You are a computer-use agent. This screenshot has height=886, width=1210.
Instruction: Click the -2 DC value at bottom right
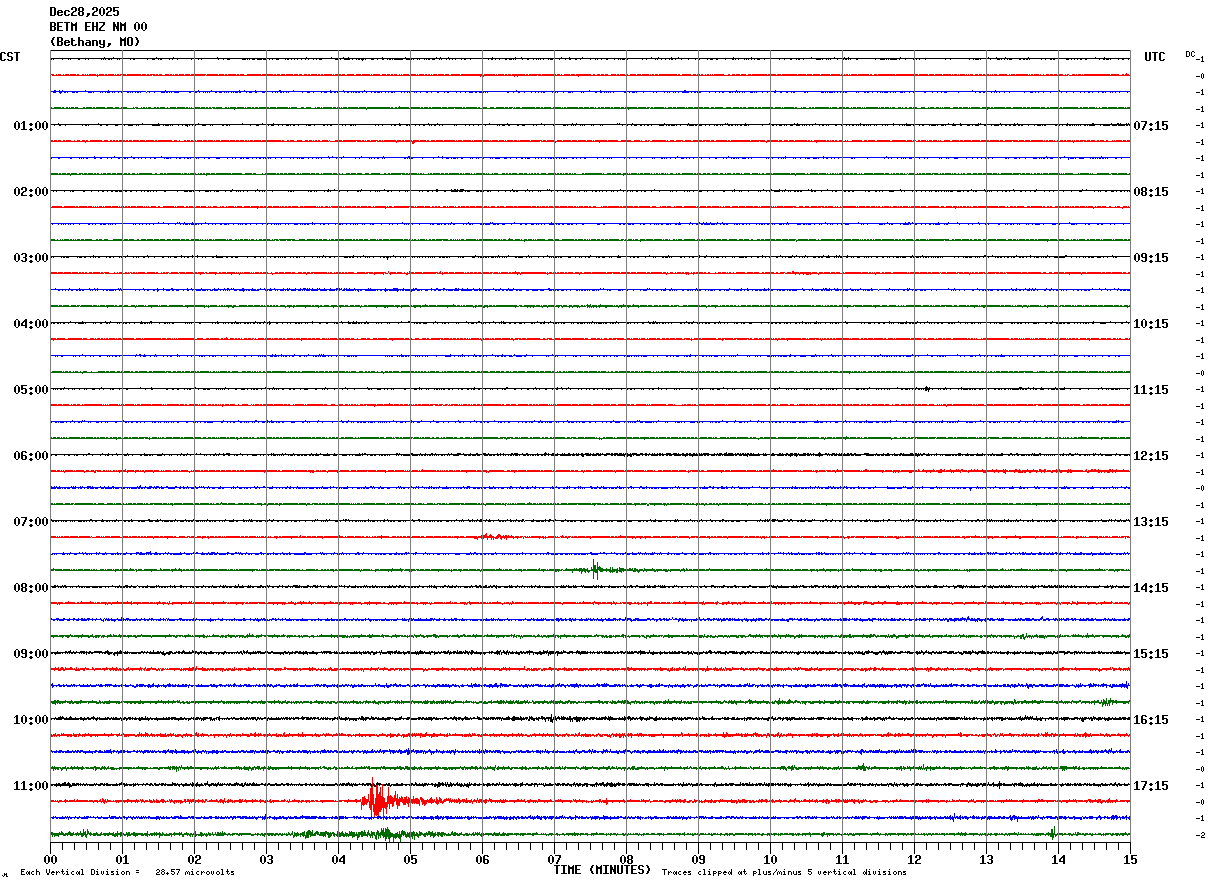coord(1199,835)
